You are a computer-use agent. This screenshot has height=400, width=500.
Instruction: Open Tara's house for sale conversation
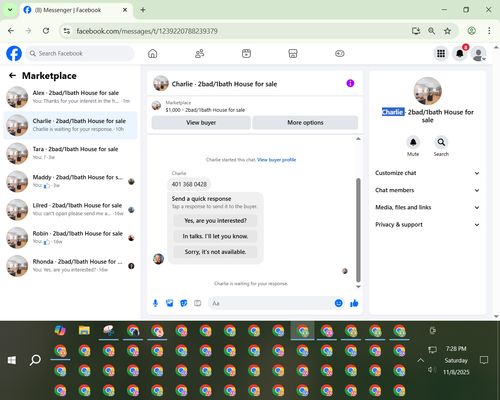point(70,153)
